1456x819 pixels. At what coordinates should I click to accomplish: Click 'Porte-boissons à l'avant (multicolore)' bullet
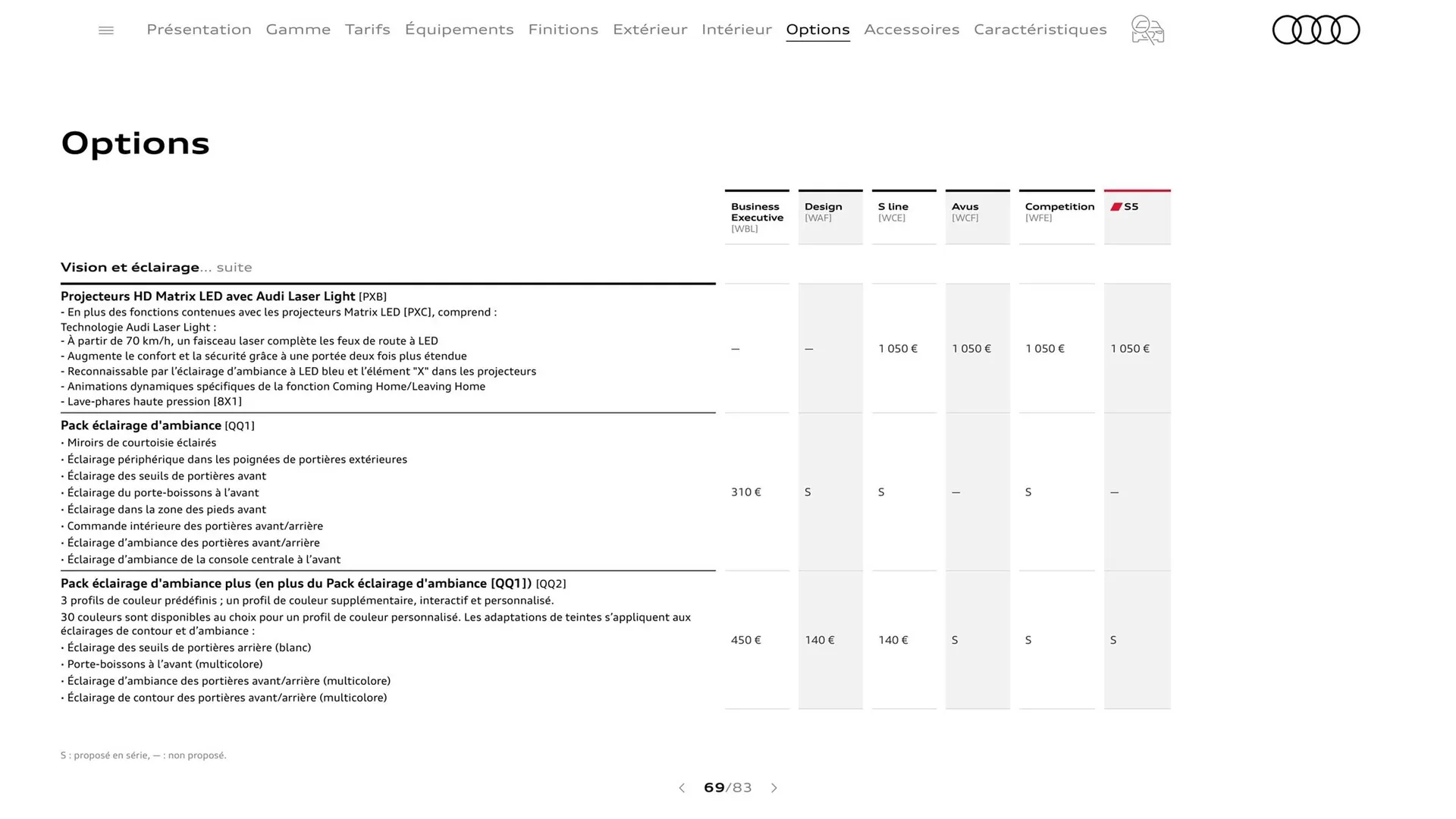[x=162, y=664]
